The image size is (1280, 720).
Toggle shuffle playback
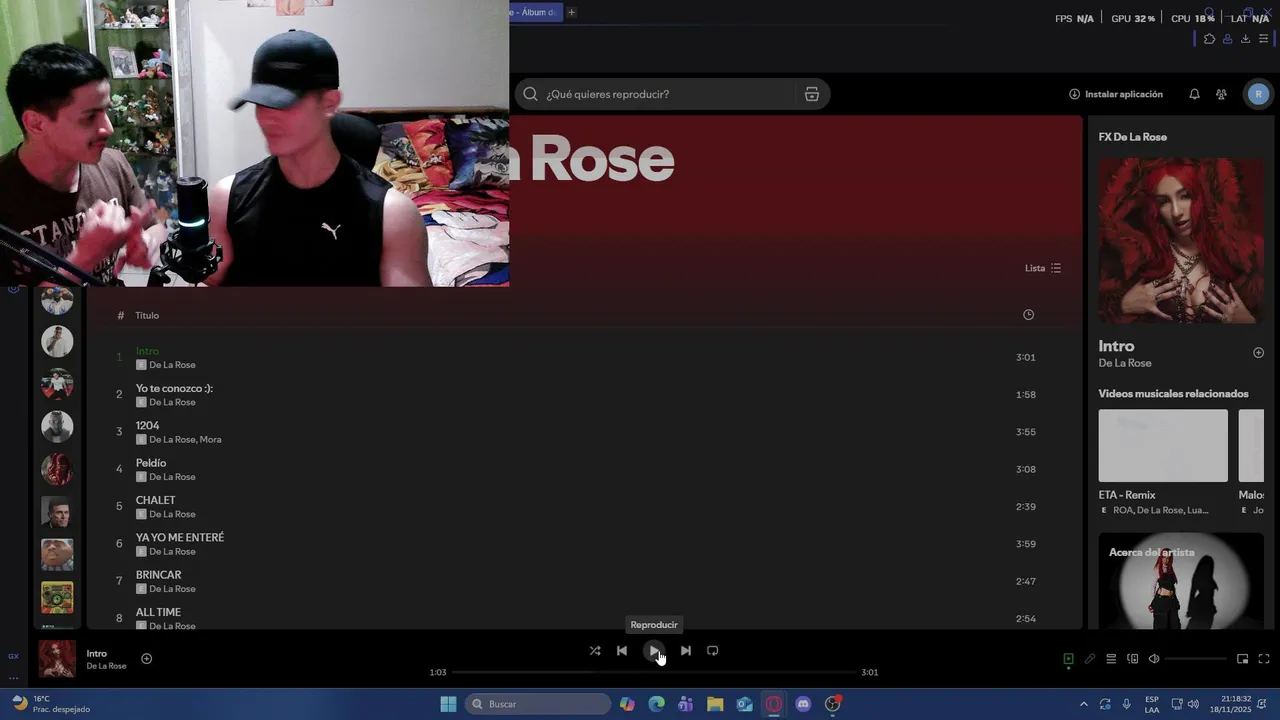tap(595, 651)
